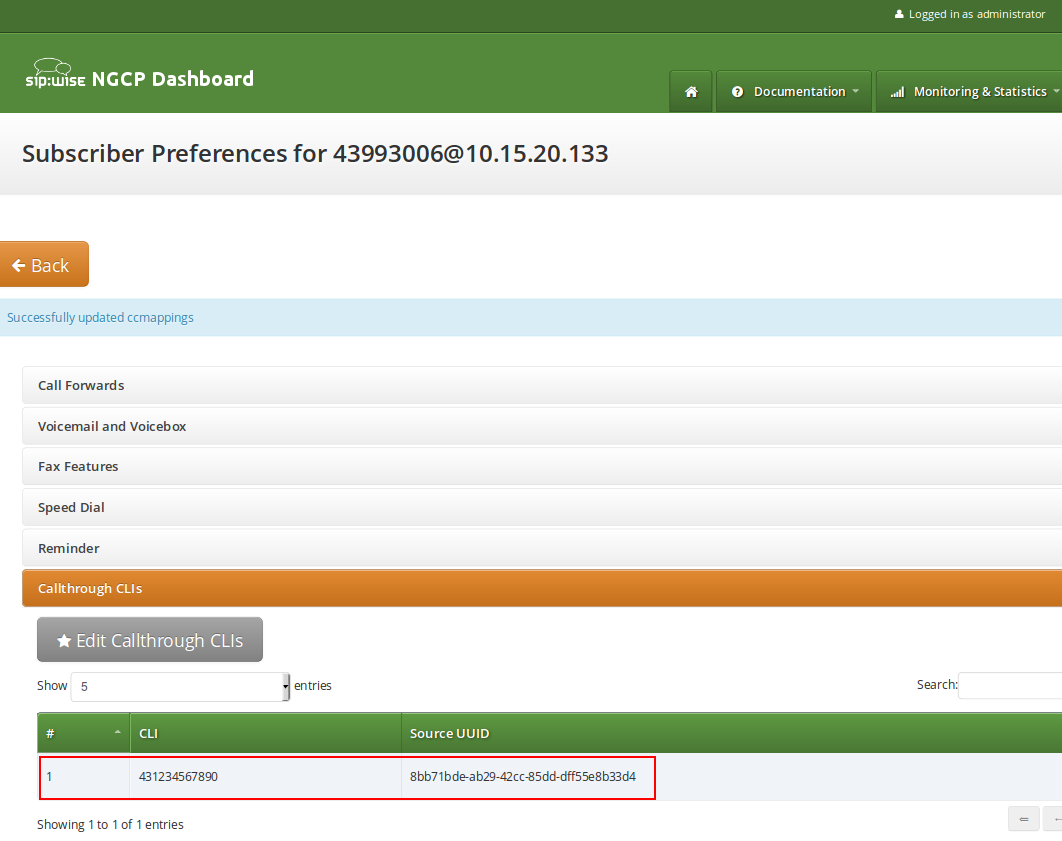Click the sip:wise NGCP Dashboard logo

point(139,78)
